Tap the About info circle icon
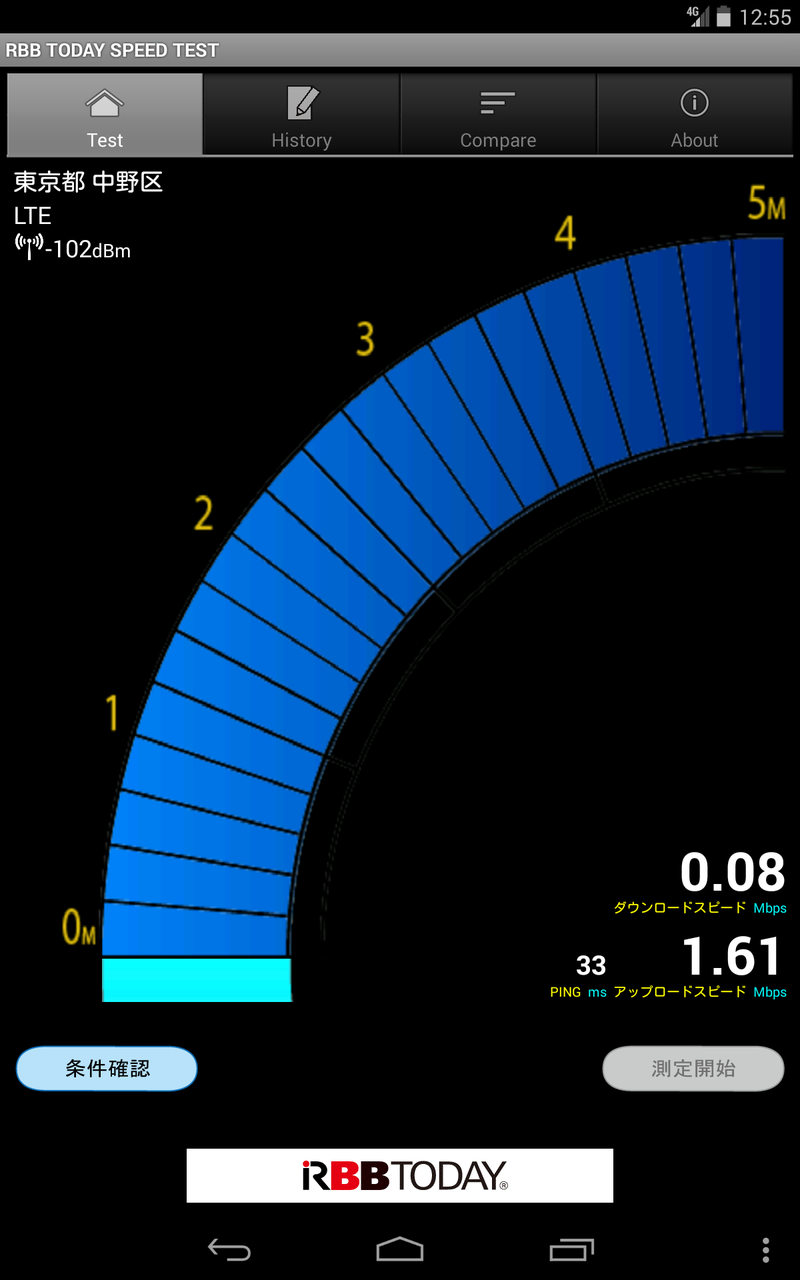 pos(694,102)
